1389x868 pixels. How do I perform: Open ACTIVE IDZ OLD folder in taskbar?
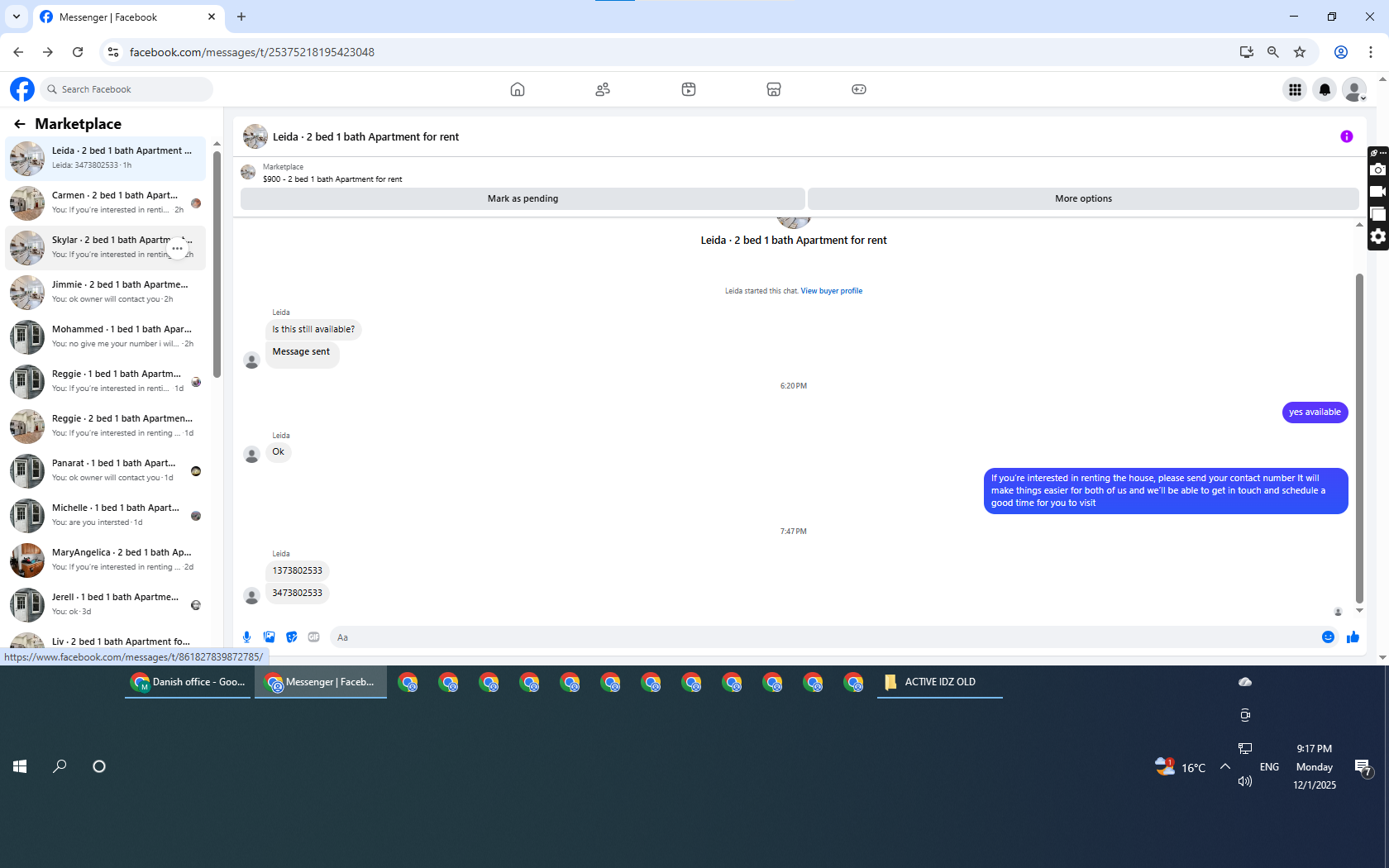click(940, 682)
